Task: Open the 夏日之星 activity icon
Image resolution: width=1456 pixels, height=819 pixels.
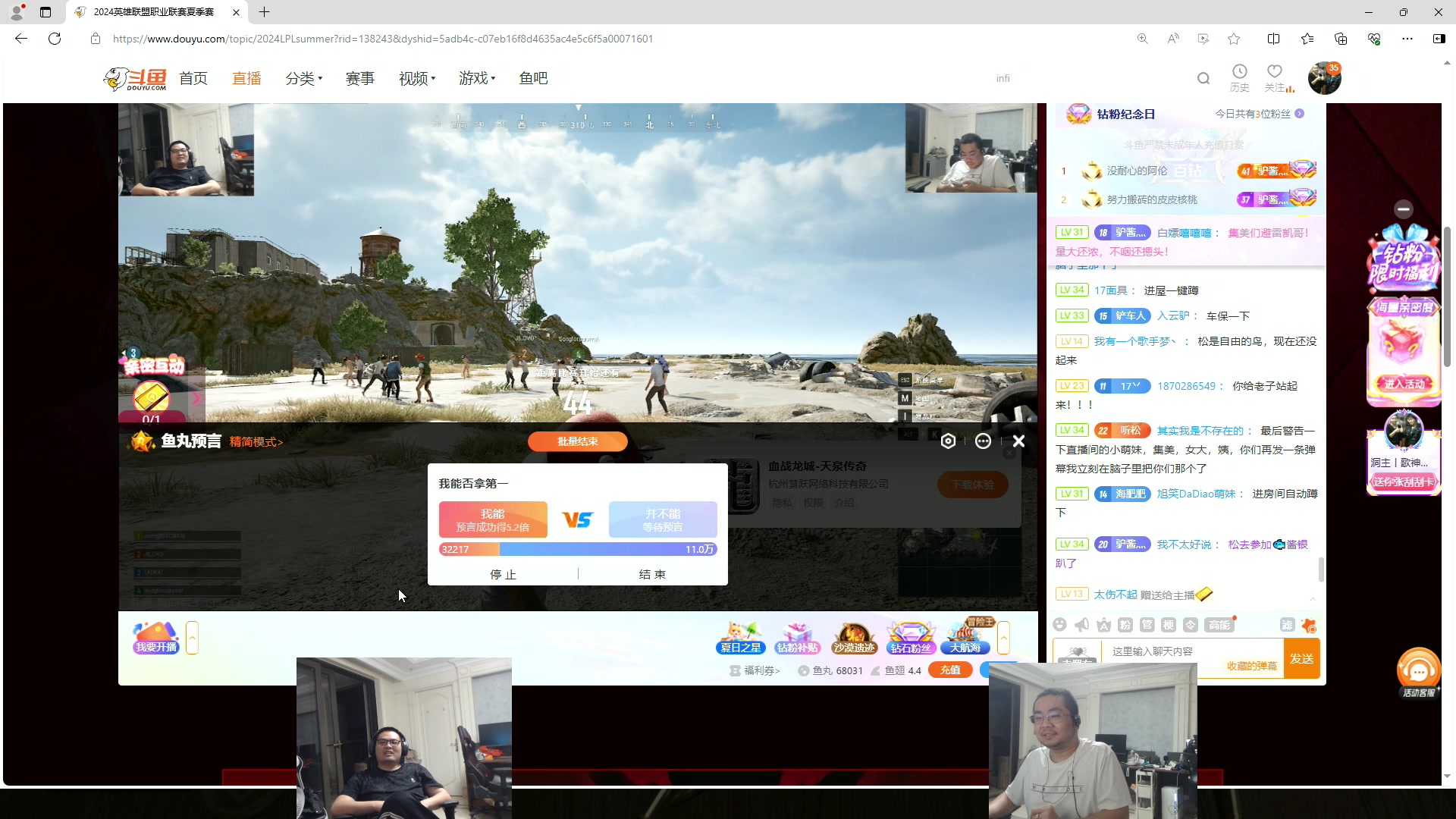Action: click(x=741, y=638)
